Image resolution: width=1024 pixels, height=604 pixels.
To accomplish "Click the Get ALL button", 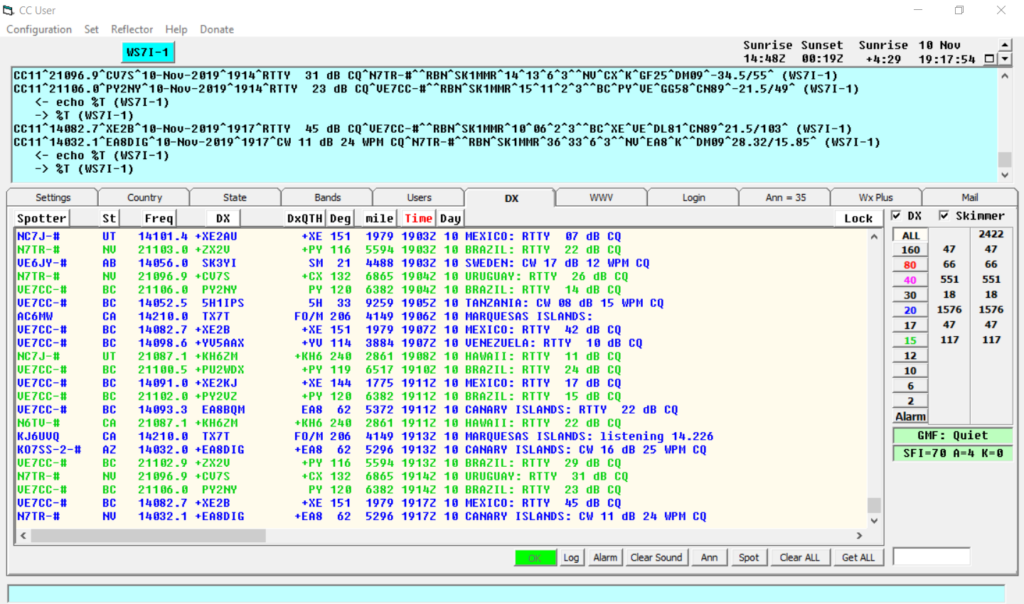I will coord(858,557).
